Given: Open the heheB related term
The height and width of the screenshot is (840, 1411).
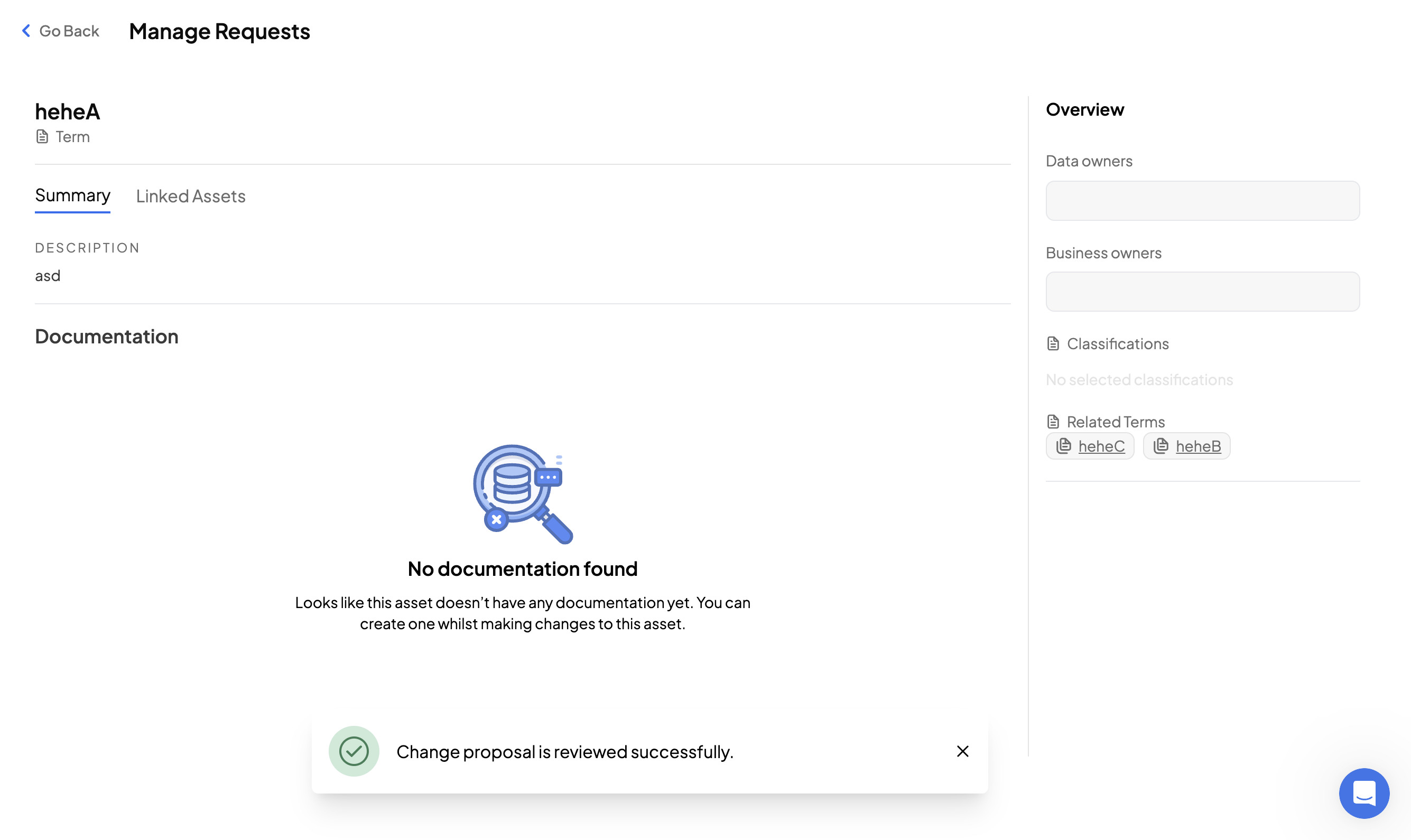Looking at the screenshot, I should click(1198, 446).
